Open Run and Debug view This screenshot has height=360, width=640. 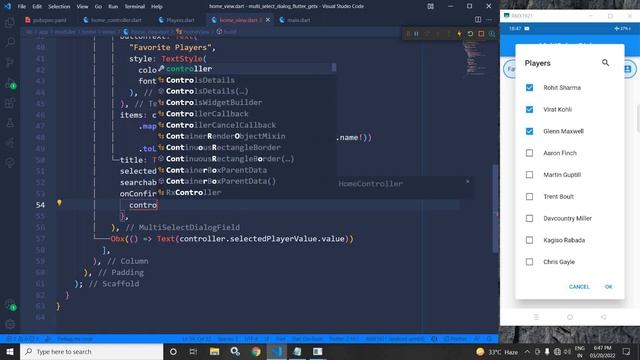point(10,83)
